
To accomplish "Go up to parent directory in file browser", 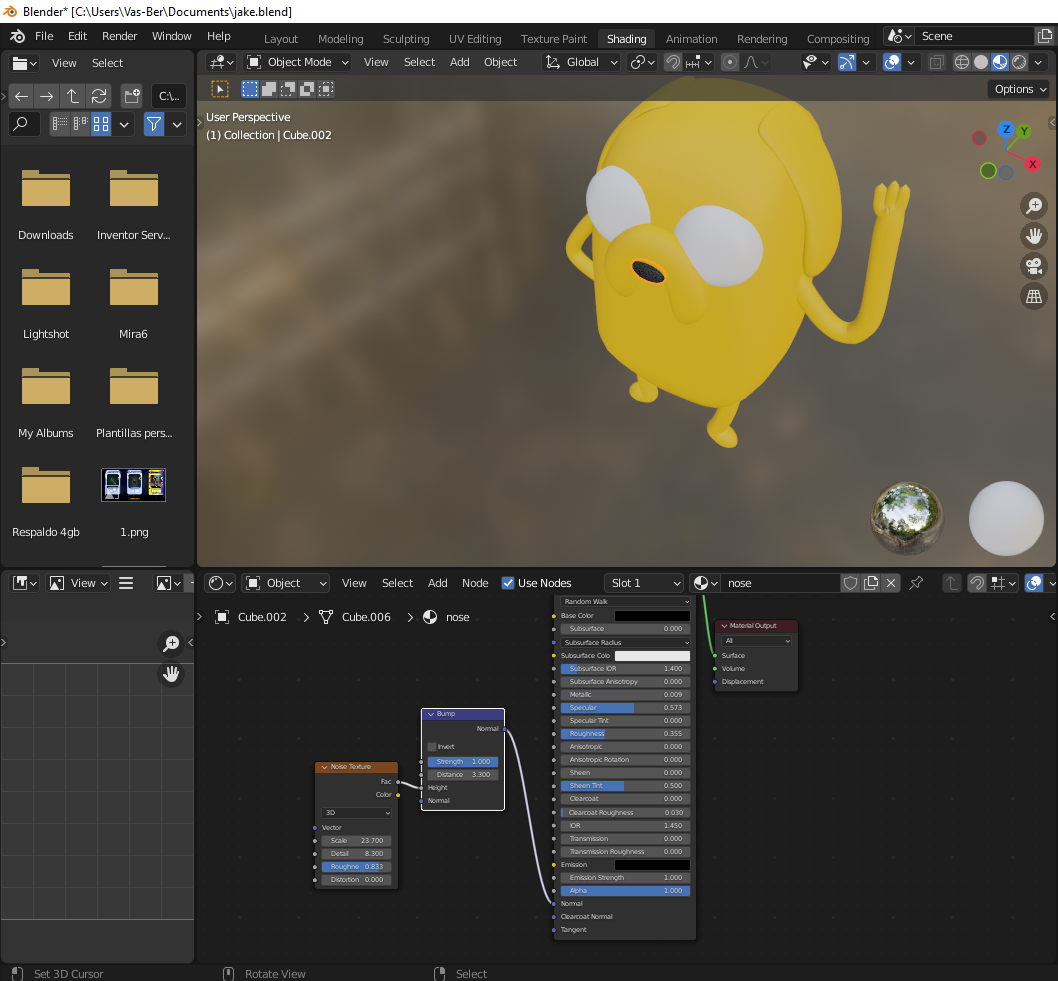I will click(73, 96).
